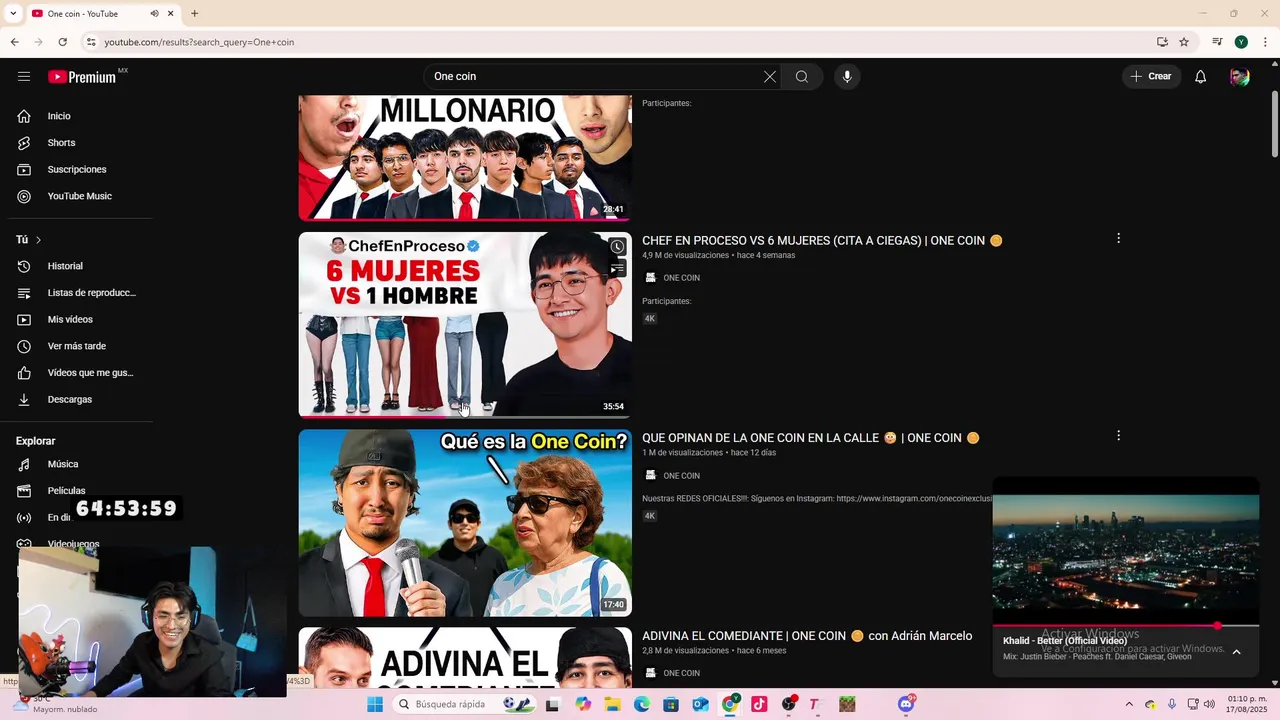Image resolution: width=1280 pixels, height=720 pixels.
Task: Mute the One coin - YouTube tab
Action: (154, 14)
